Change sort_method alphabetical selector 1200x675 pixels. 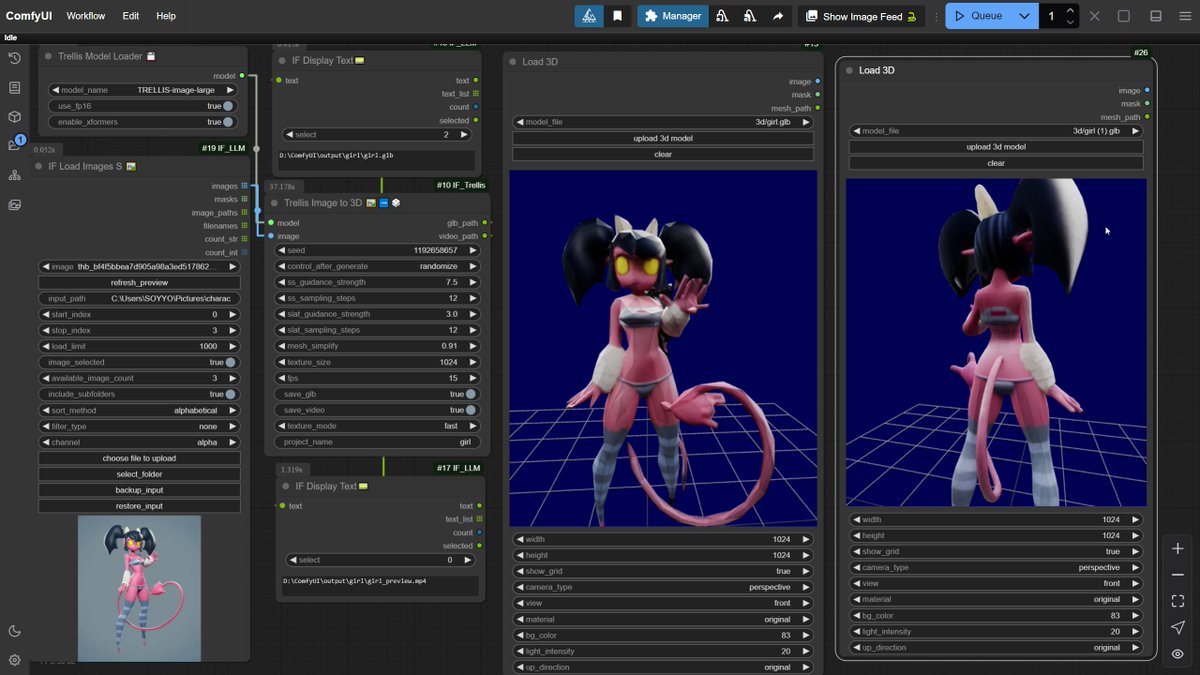140,410
